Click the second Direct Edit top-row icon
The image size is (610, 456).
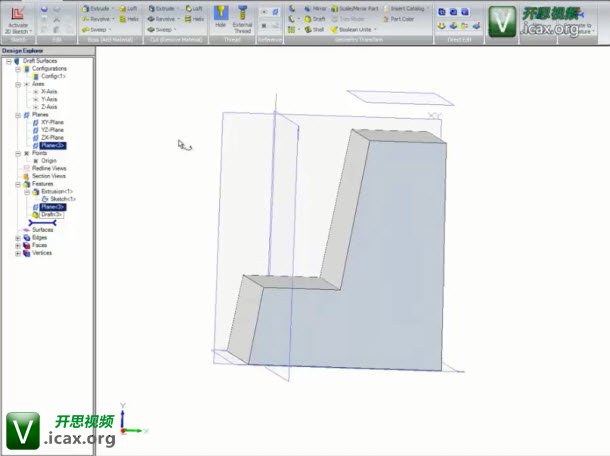click(x=453, y=12)
